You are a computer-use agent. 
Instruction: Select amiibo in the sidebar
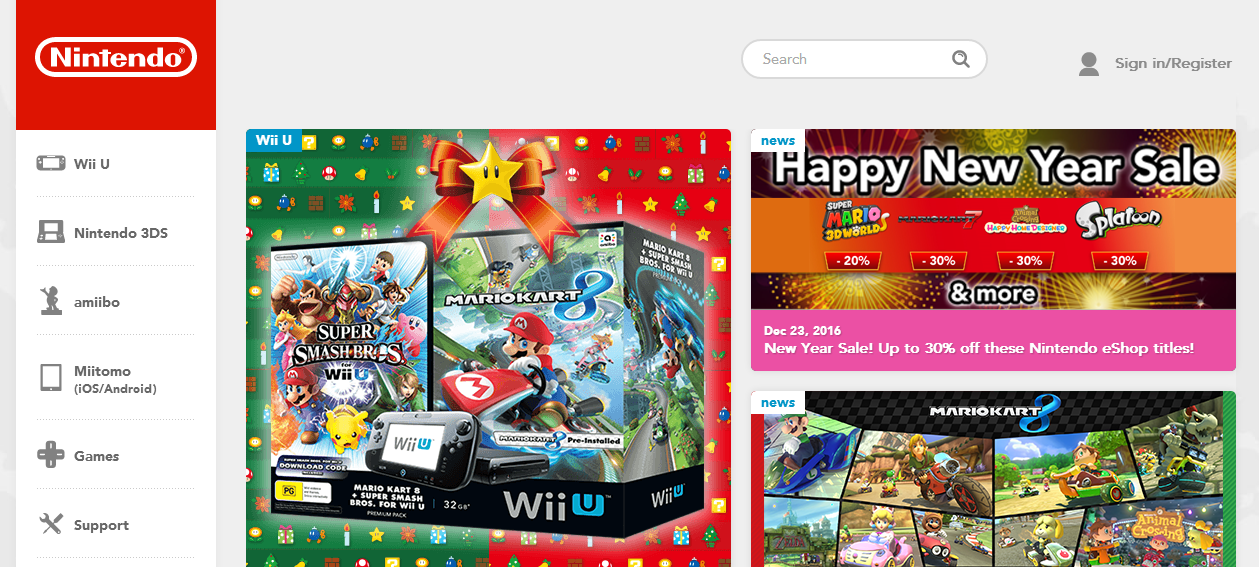97,301
